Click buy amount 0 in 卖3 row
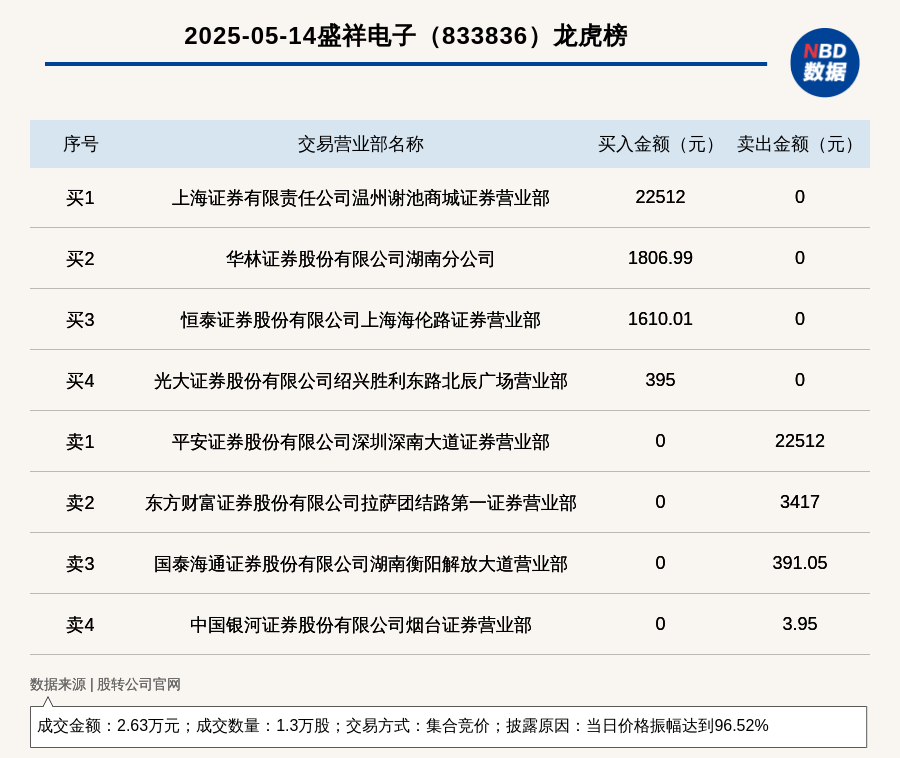900x758 pixels. click(660, 563)
